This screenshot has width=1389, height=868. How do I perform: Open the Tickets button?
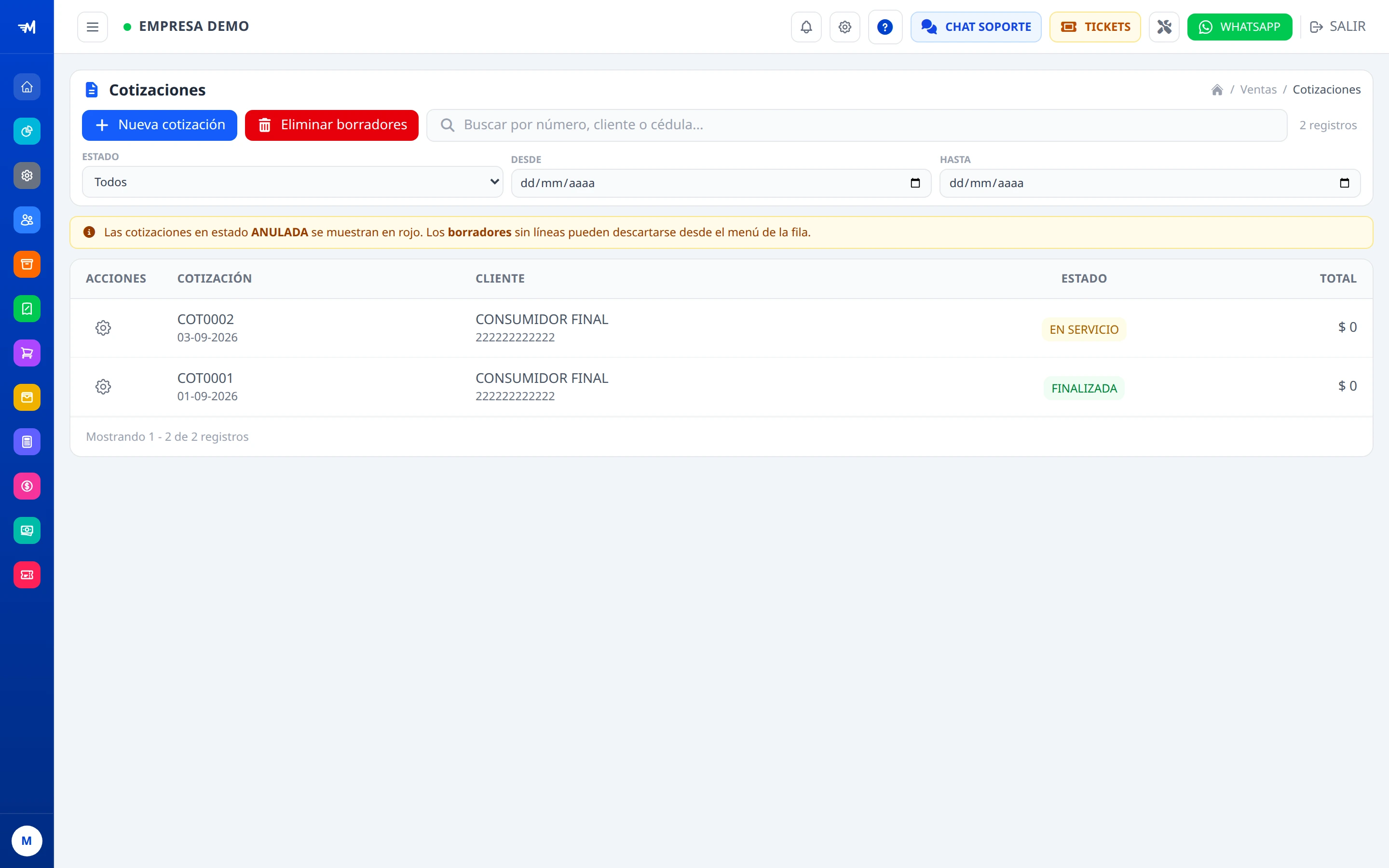[x=1094, y=27]
